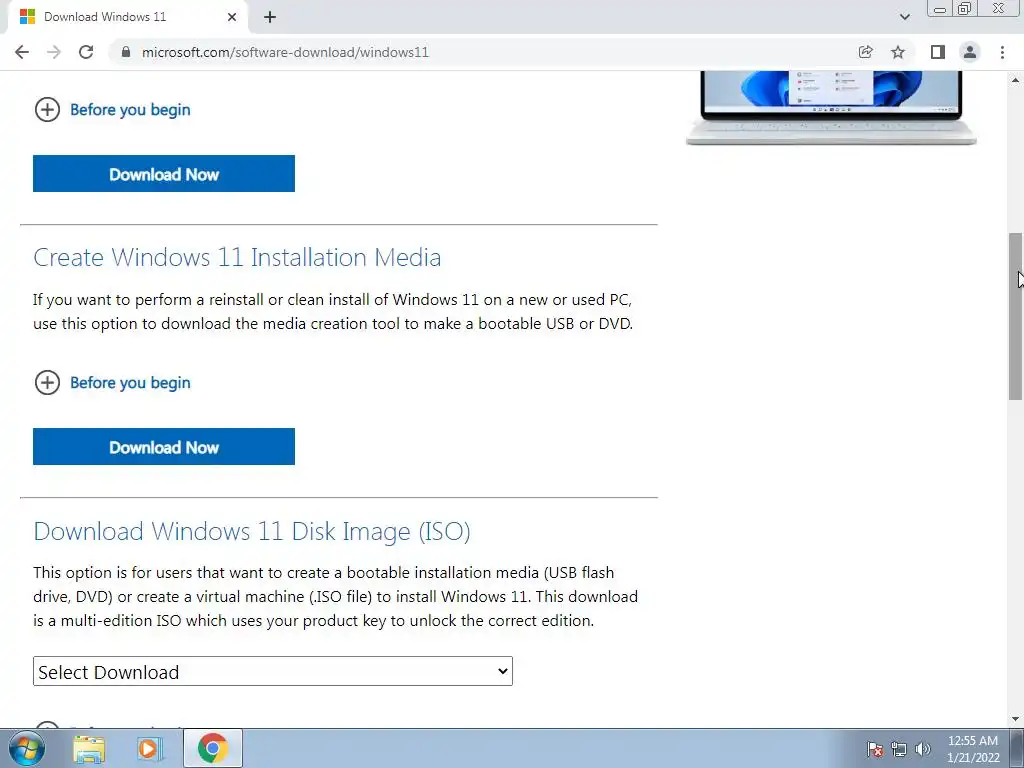Click the scrollbar up arrow
The height and width of the screenshot is (768, 1024).
(1016, 80)
